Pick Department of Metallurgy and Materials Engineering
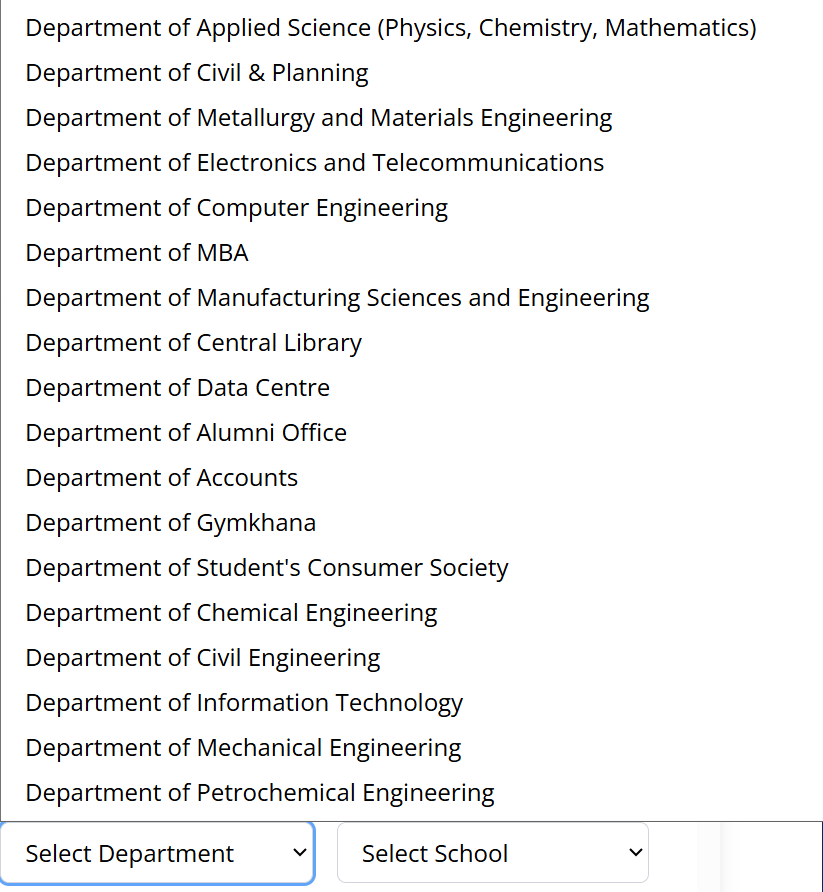823x892 pixels. click(318, 118)
